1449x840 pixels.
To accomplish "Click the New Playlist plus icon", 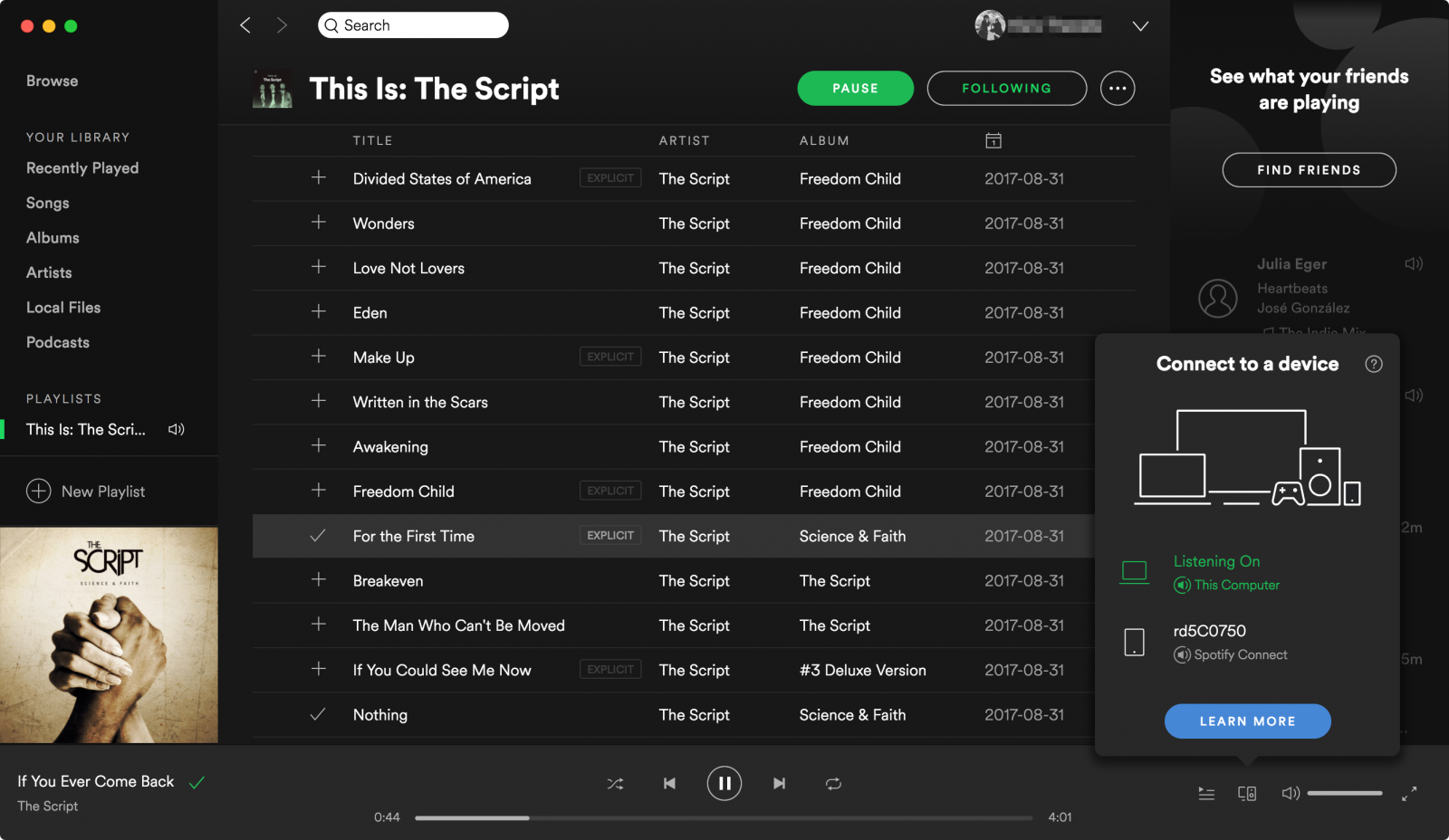I will click(x=39, y=491).
